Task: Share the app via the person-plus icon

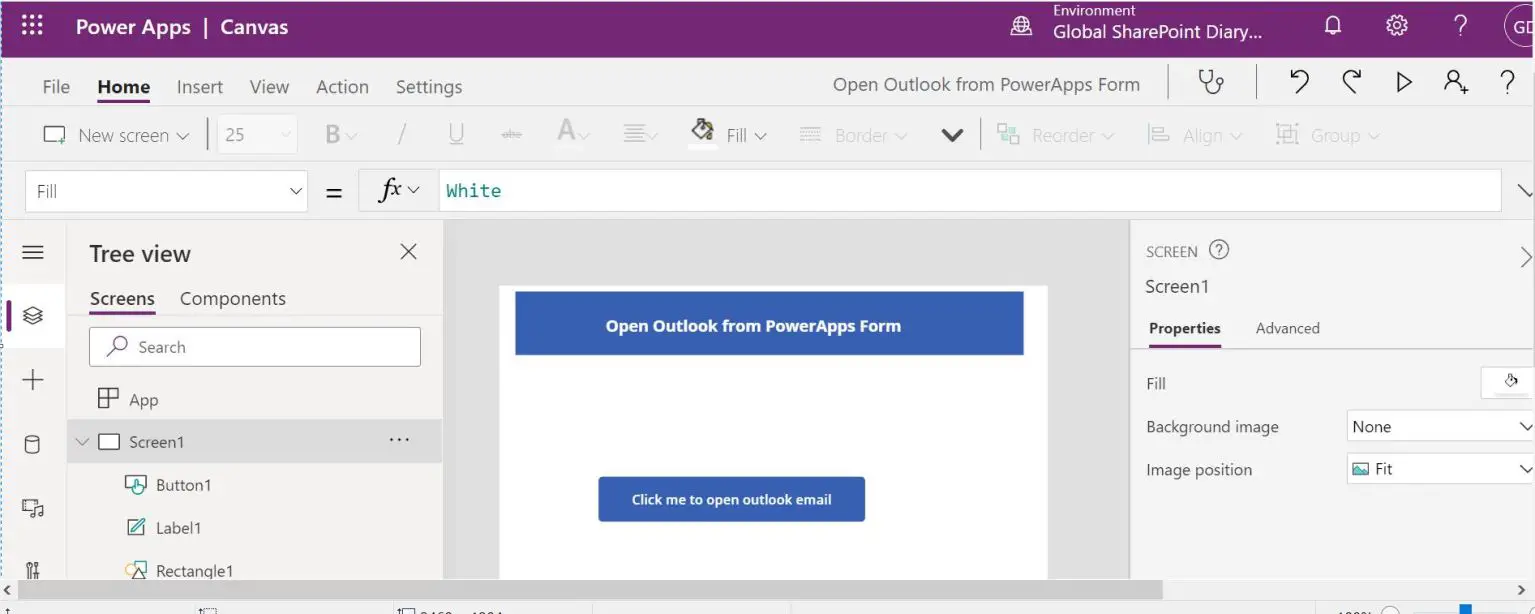Action: coord(1456,84)
